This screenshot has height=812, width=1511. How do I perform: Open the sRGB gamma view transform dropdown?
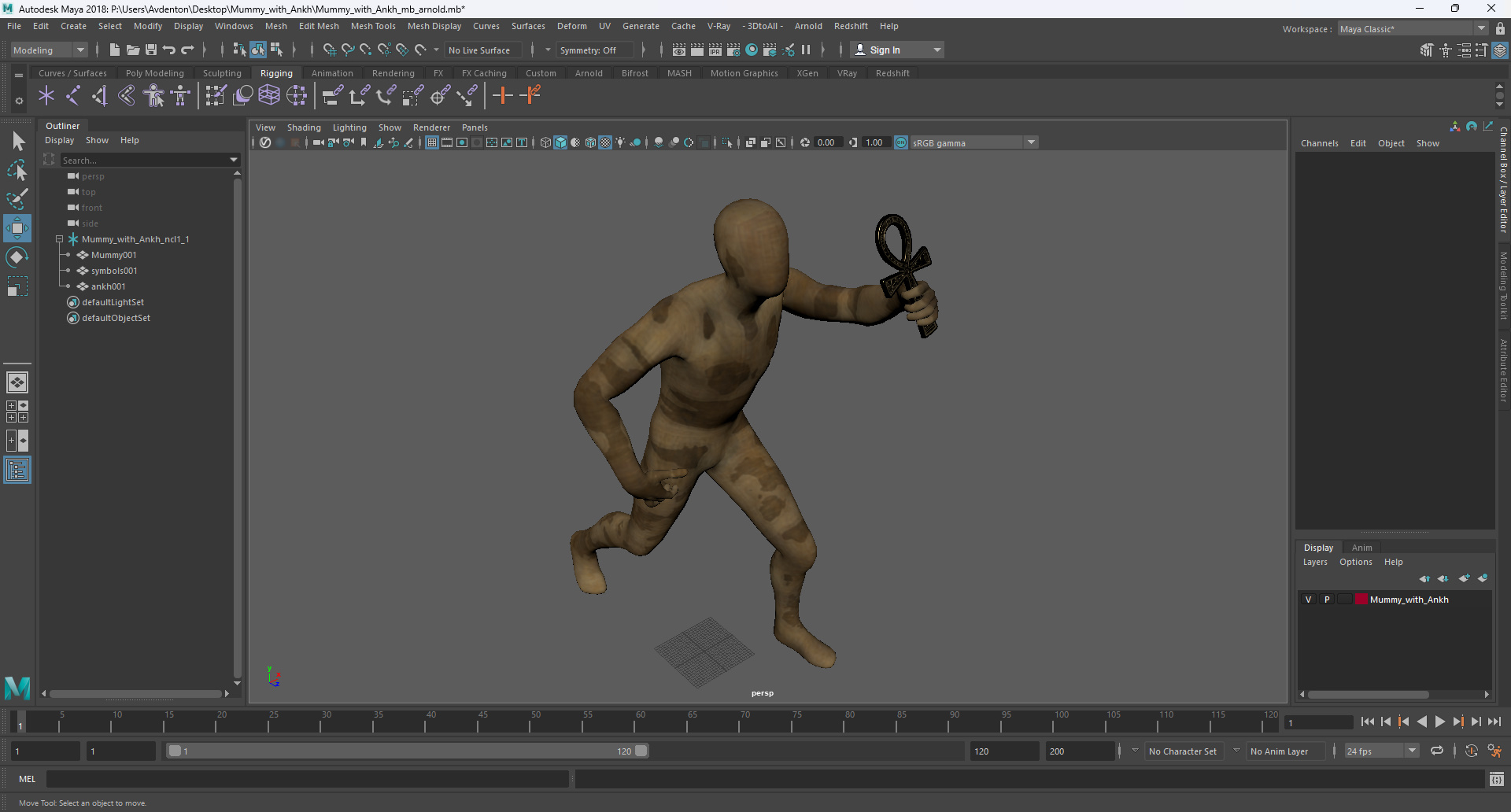tap(1031, 142)
